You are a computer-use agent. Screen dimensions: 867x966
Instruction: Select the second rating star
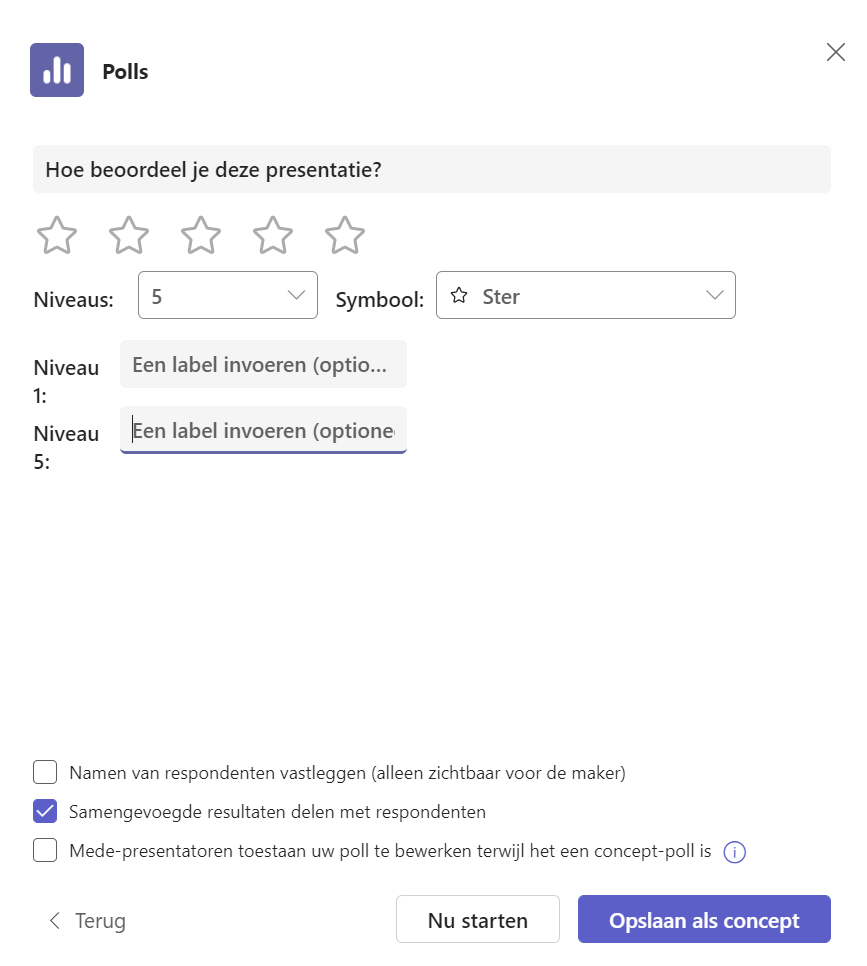[129, 235]
